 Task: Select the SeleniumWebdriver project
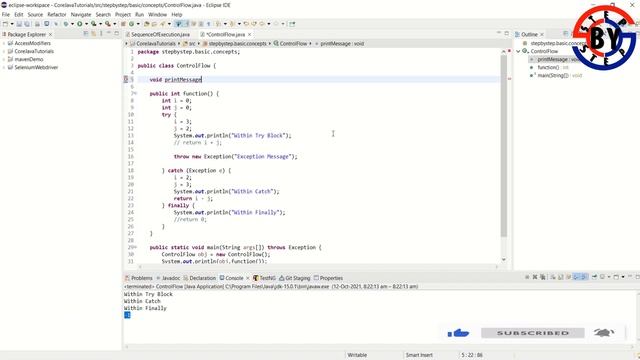pyautogui.click(x=36, y=67)
